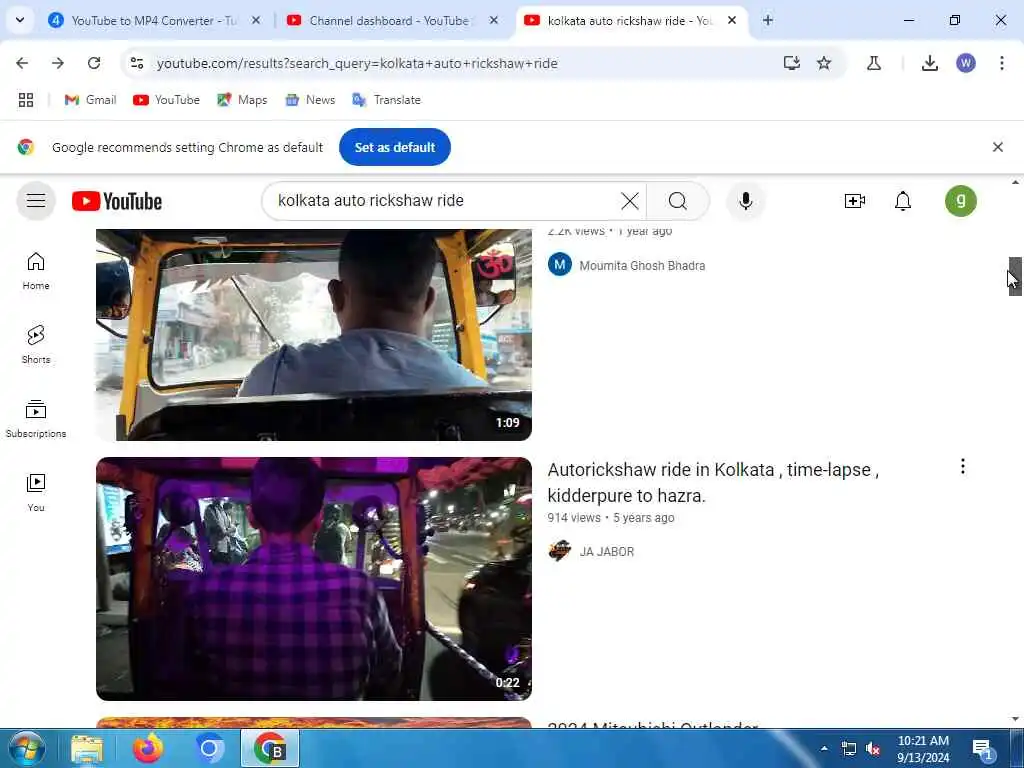Open the News bookmark
Viewport: 1024px width, 768px height.
(310, 100)
